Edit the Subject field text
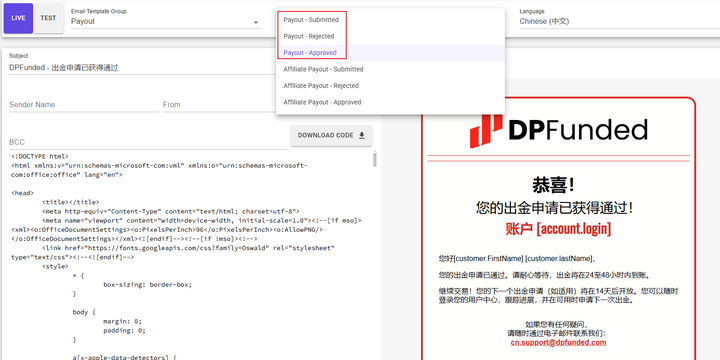This screenshot has width=720, height=360. tap(142, 68)
